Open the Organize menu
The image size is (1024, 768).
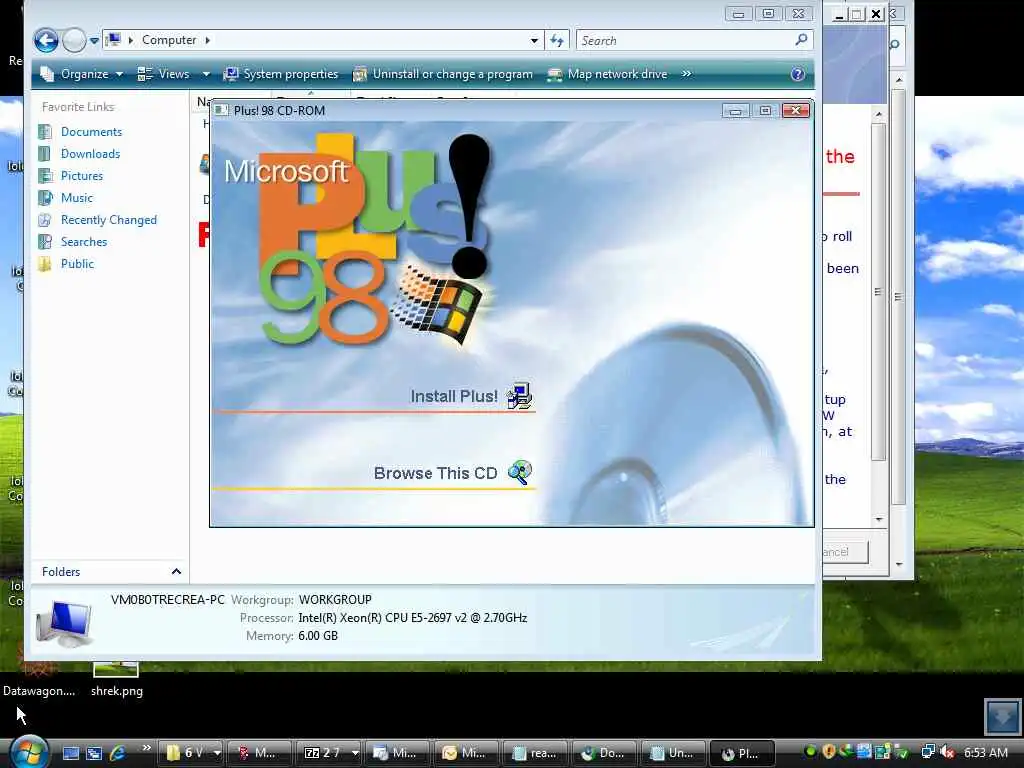(82, 74)
